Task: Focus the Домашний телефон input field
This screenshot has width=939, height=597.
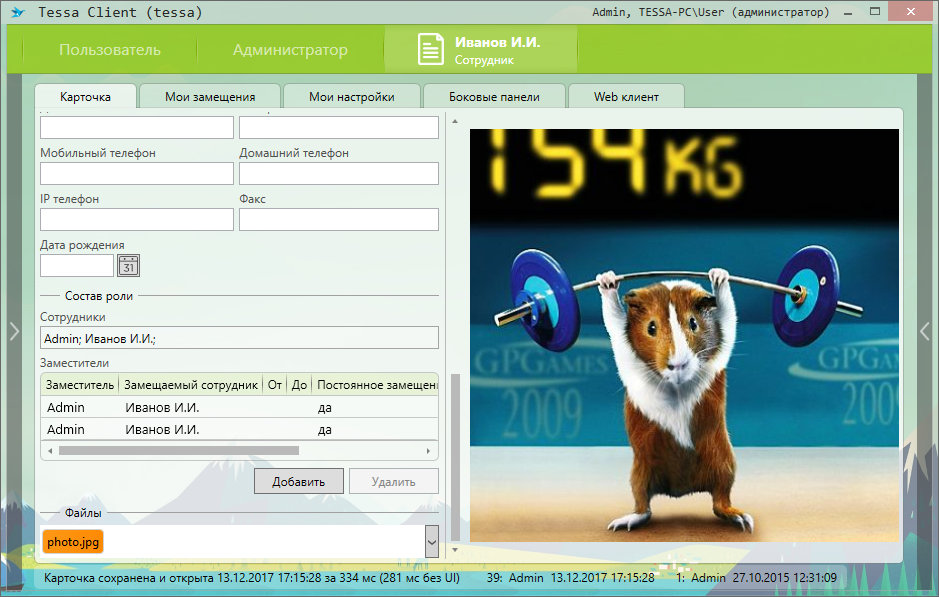Action: point(339,174)
